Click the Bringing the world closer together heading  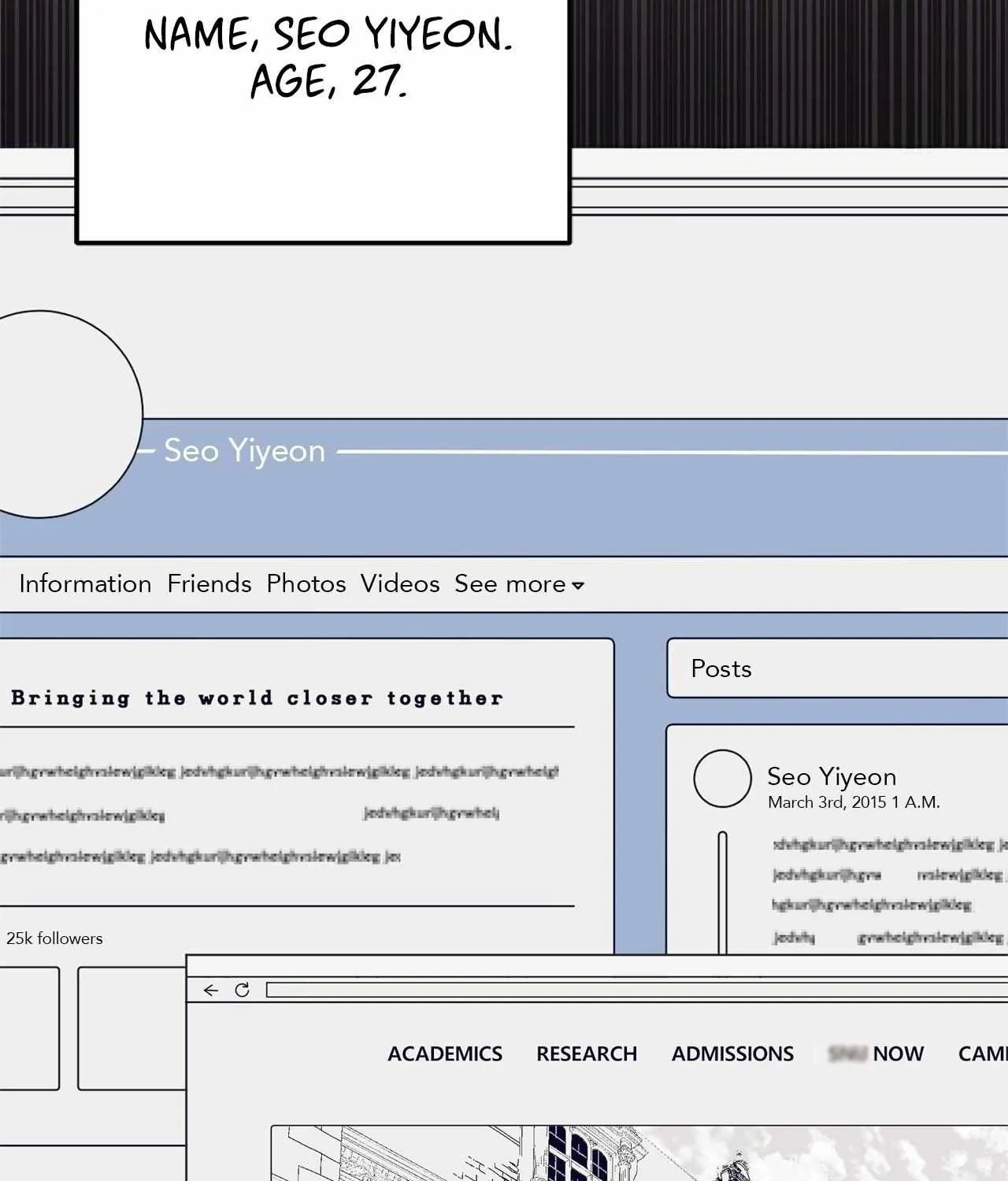point(257,698)
